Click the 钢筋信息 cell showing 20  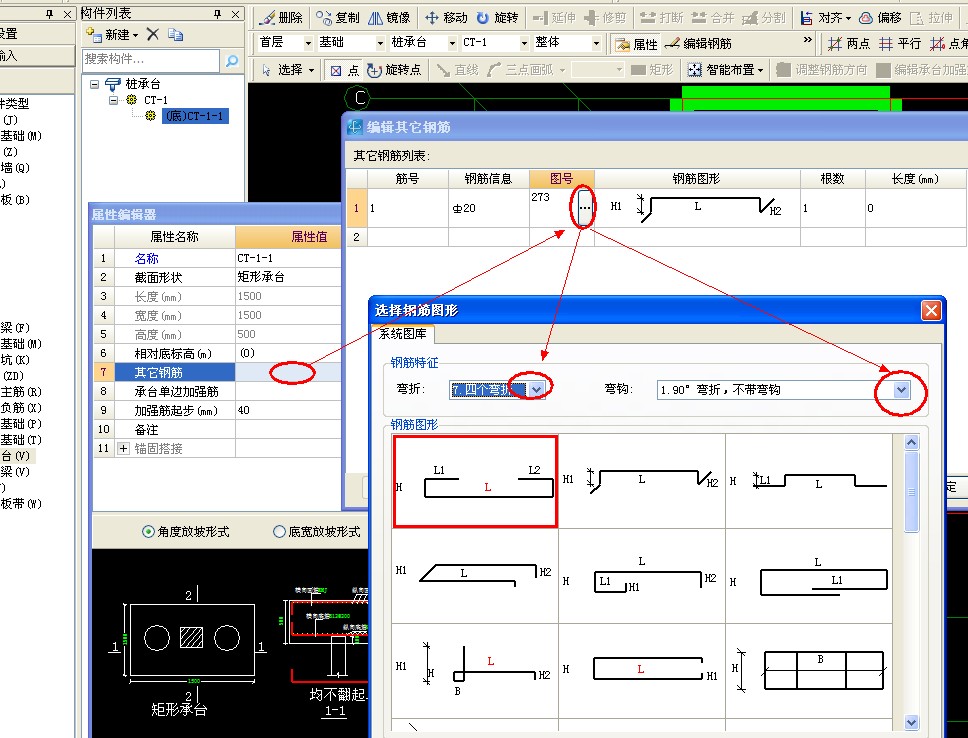coord(488,208)
